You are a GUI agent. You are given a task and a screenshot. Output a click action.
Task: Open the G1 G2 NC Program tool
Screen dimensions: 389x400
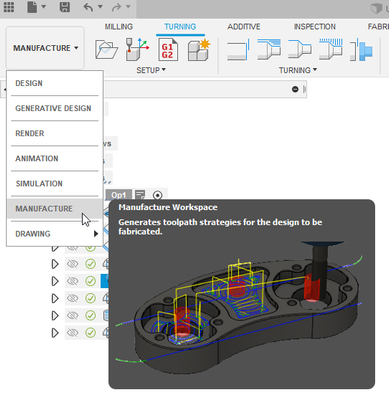[168, 50]
